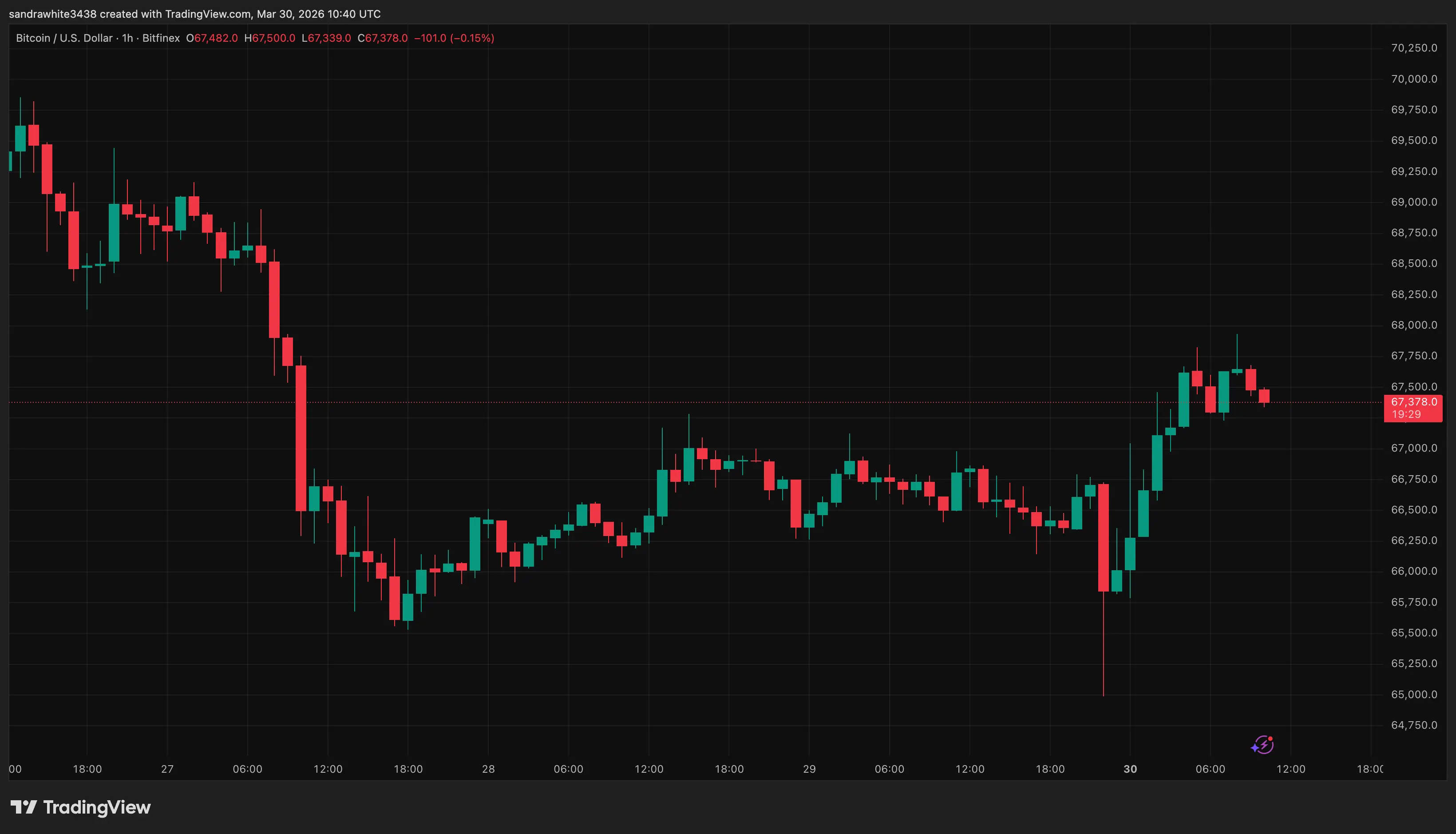Click the date label 29 on time axis
The image size is (1456, 834).
pos(809,769)
